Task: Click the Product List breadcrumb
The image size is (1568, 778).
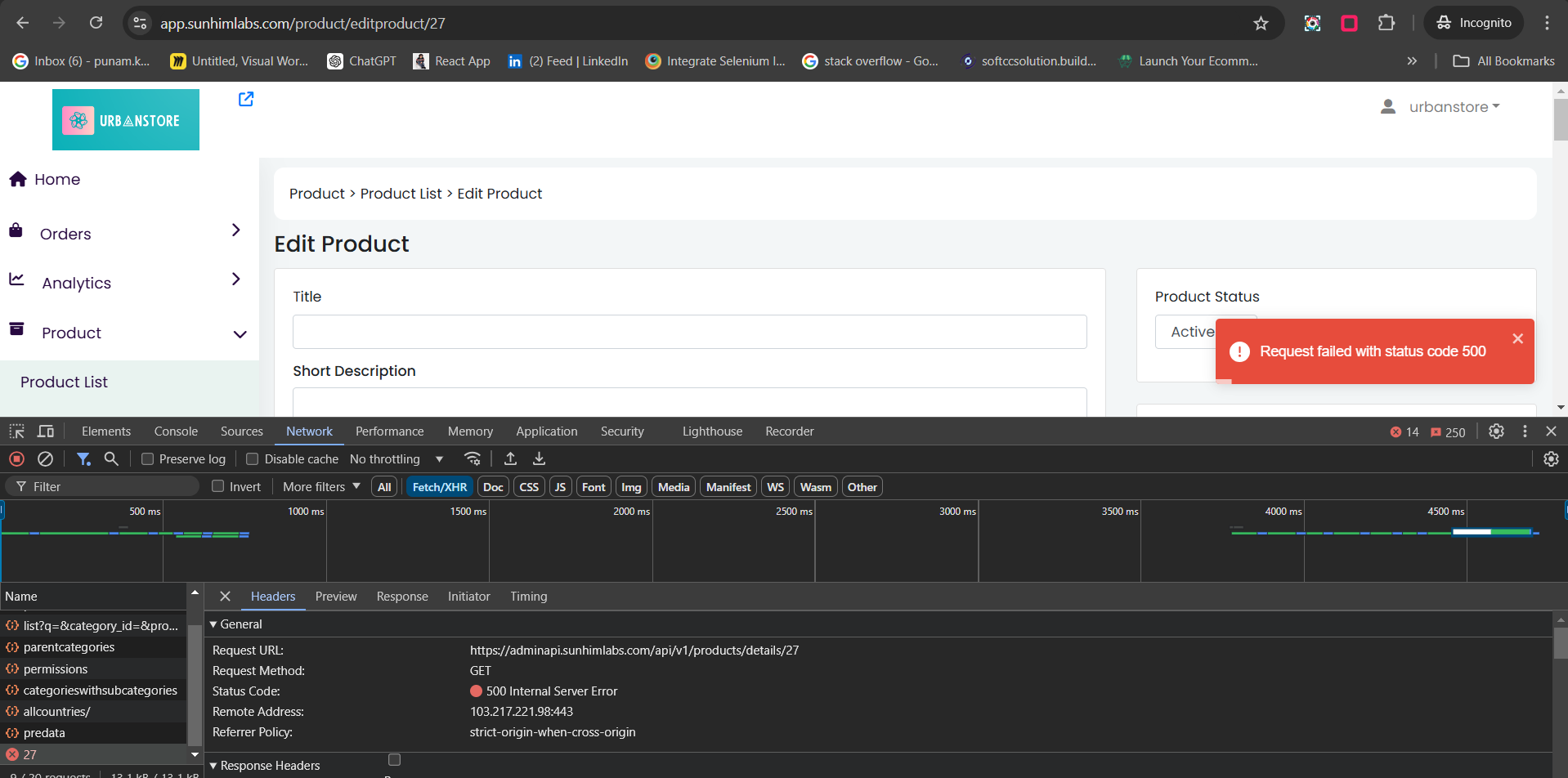Action: pos(401,194)
